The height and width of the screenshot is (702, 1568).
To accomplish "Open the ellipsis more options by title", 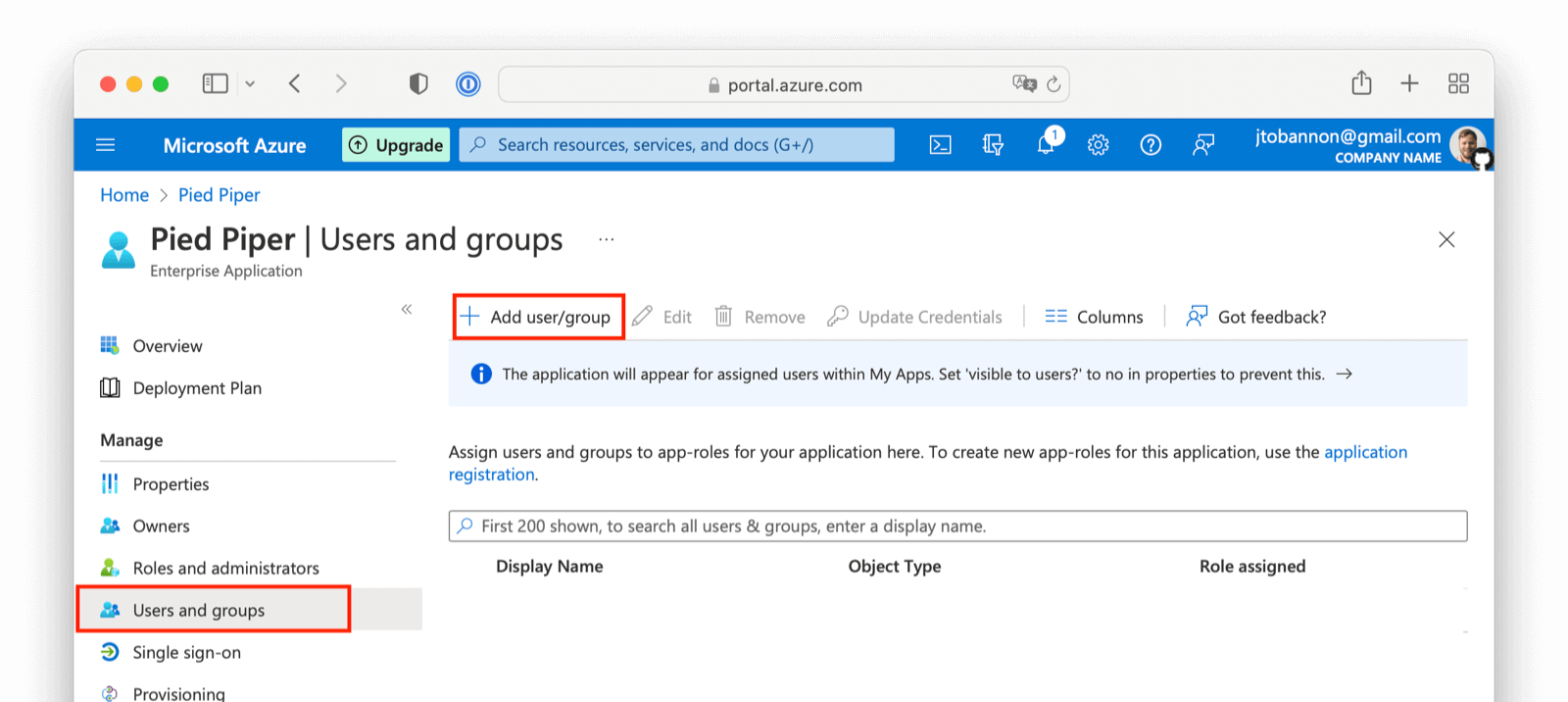I will tap(607, 239).
